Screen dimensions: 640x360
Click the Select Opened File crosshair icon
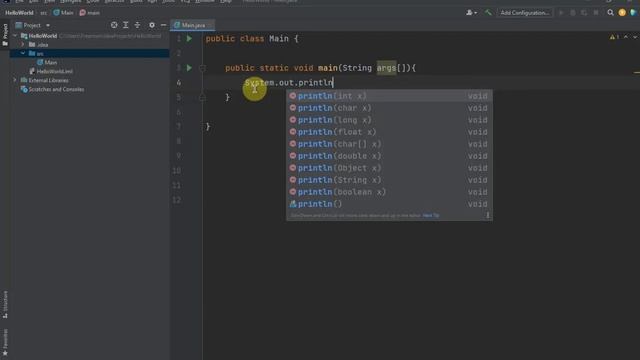pyautogui.click(x=114, y=25)
